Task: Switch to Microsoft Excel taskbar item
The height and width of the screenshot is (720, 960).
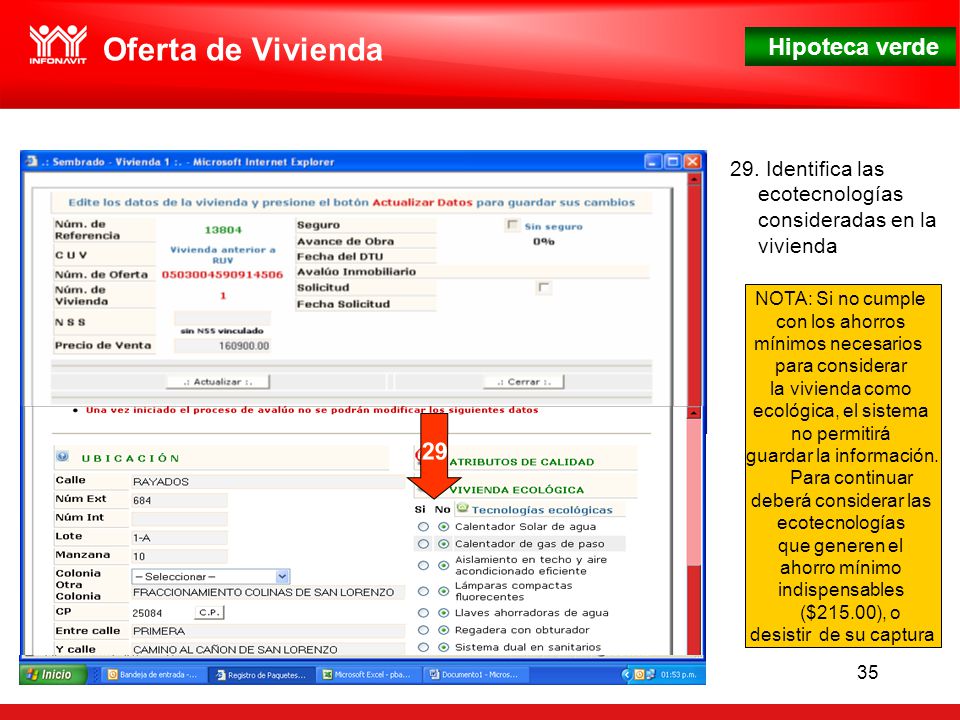Action: click(369, 675)
